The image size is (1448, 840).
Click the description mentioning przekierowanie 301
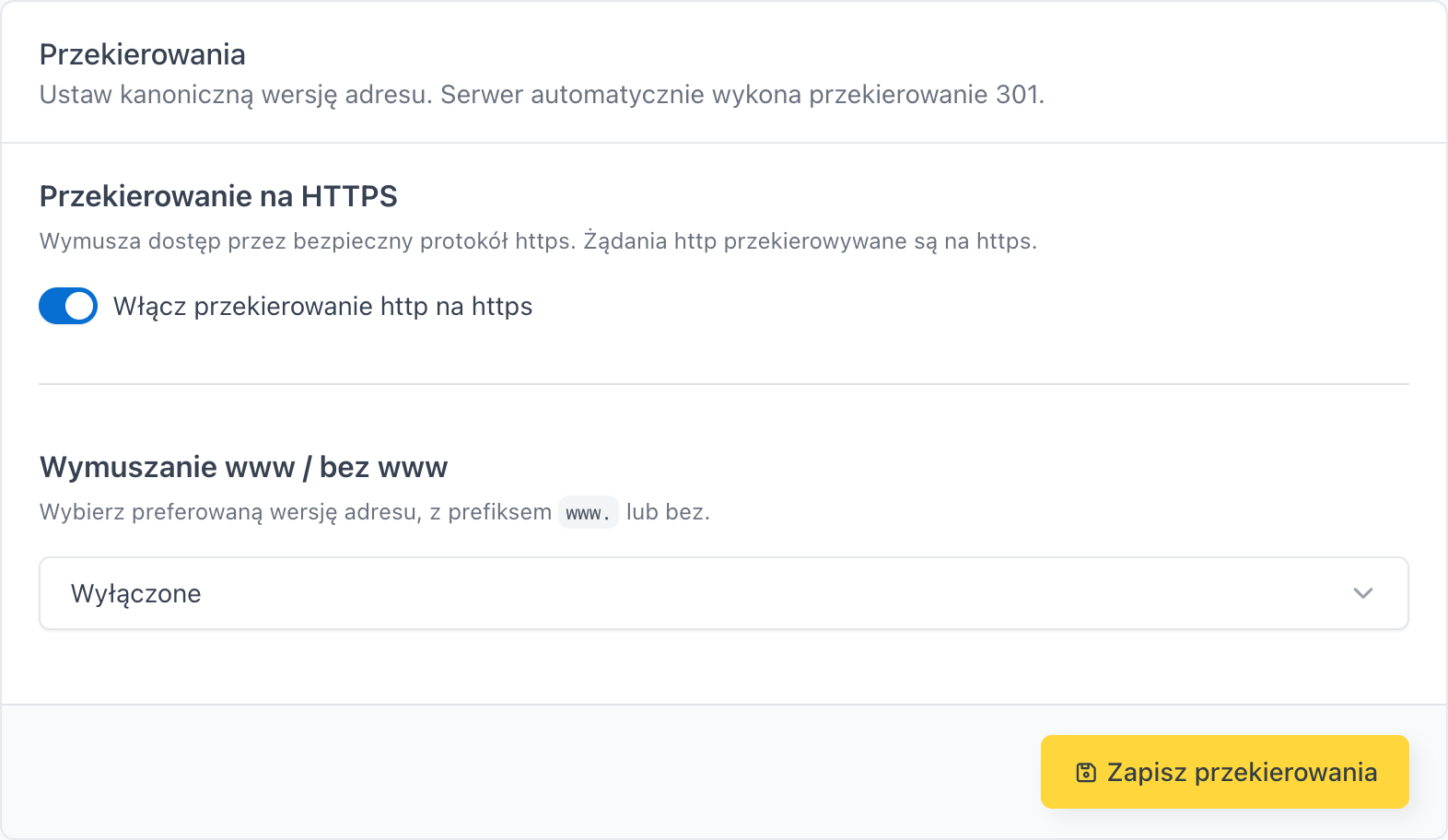[542, 95]
